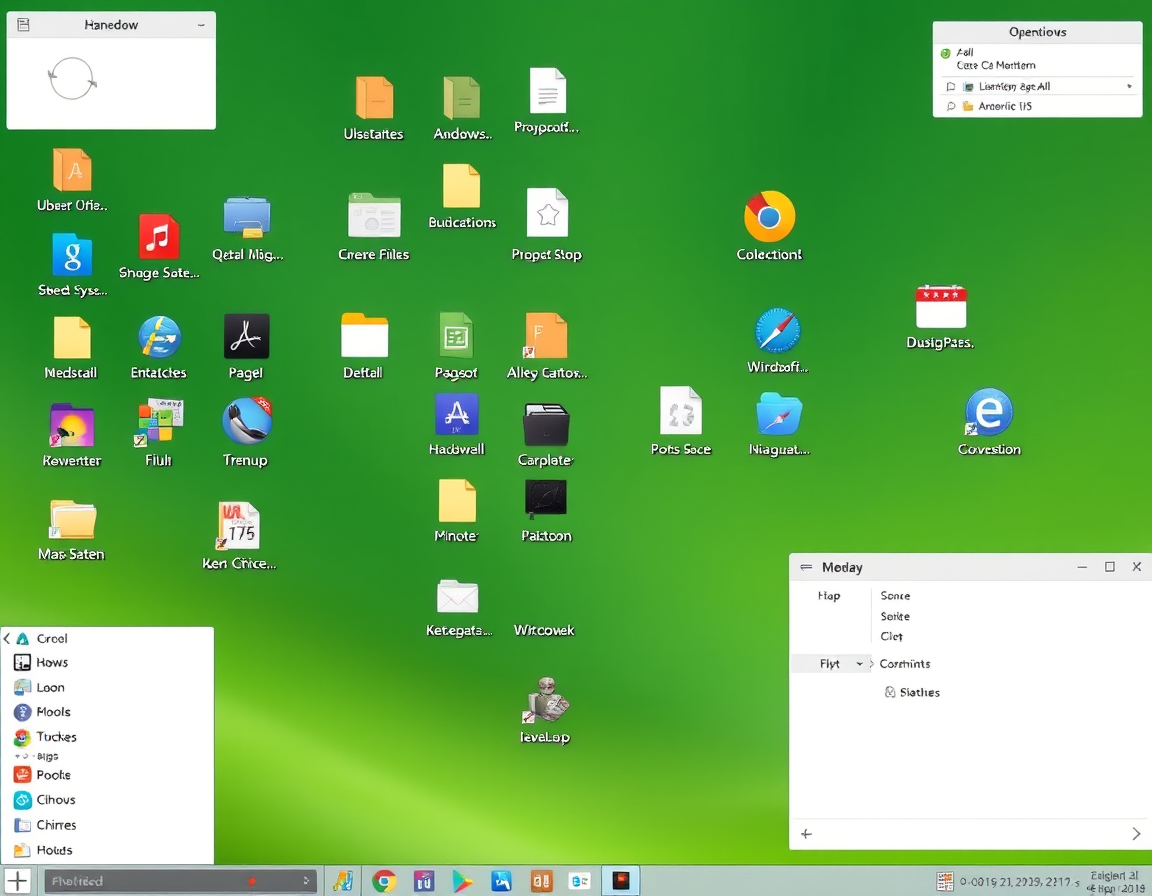Open the DusigPaes calendar icon
Screen dimensions: 1152x896
pos(940,306)
